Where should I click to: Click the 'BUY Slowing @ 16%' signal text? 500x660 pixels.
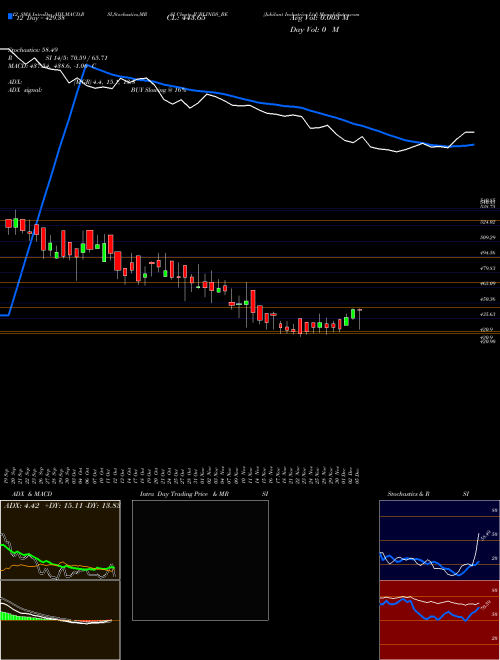158,90
